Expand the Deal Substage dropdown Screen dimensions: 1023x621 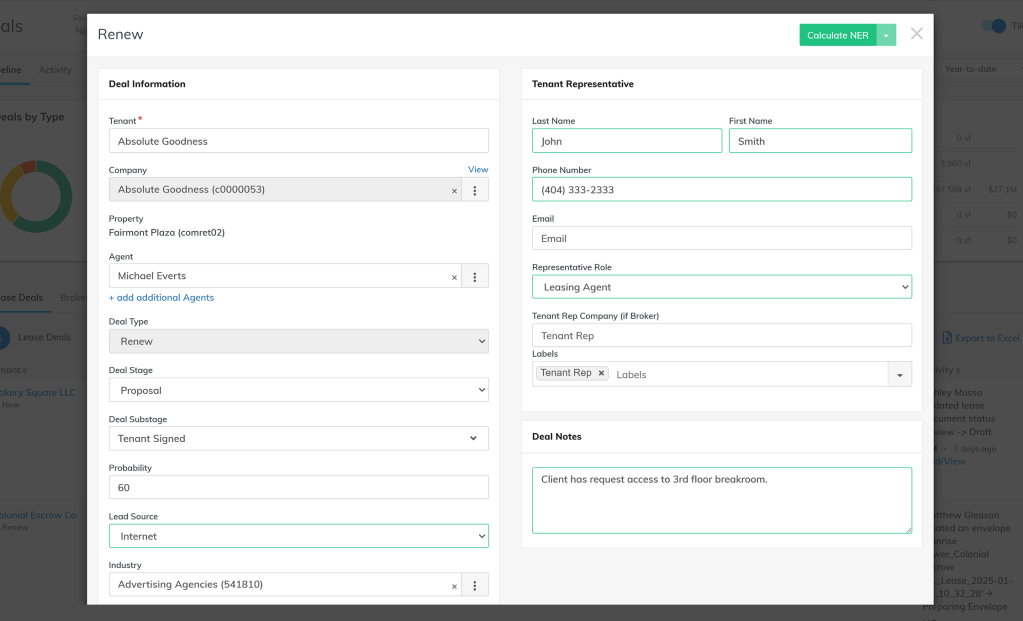tap(298, 438)
